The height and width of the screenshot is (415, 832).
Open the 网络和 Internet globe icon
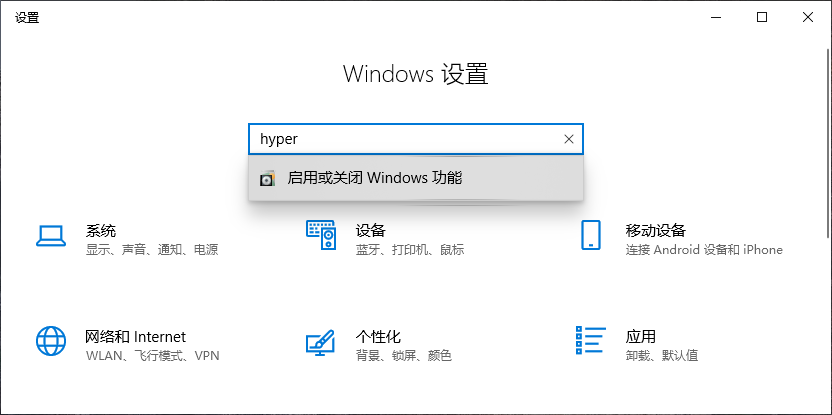coord(51,340)
